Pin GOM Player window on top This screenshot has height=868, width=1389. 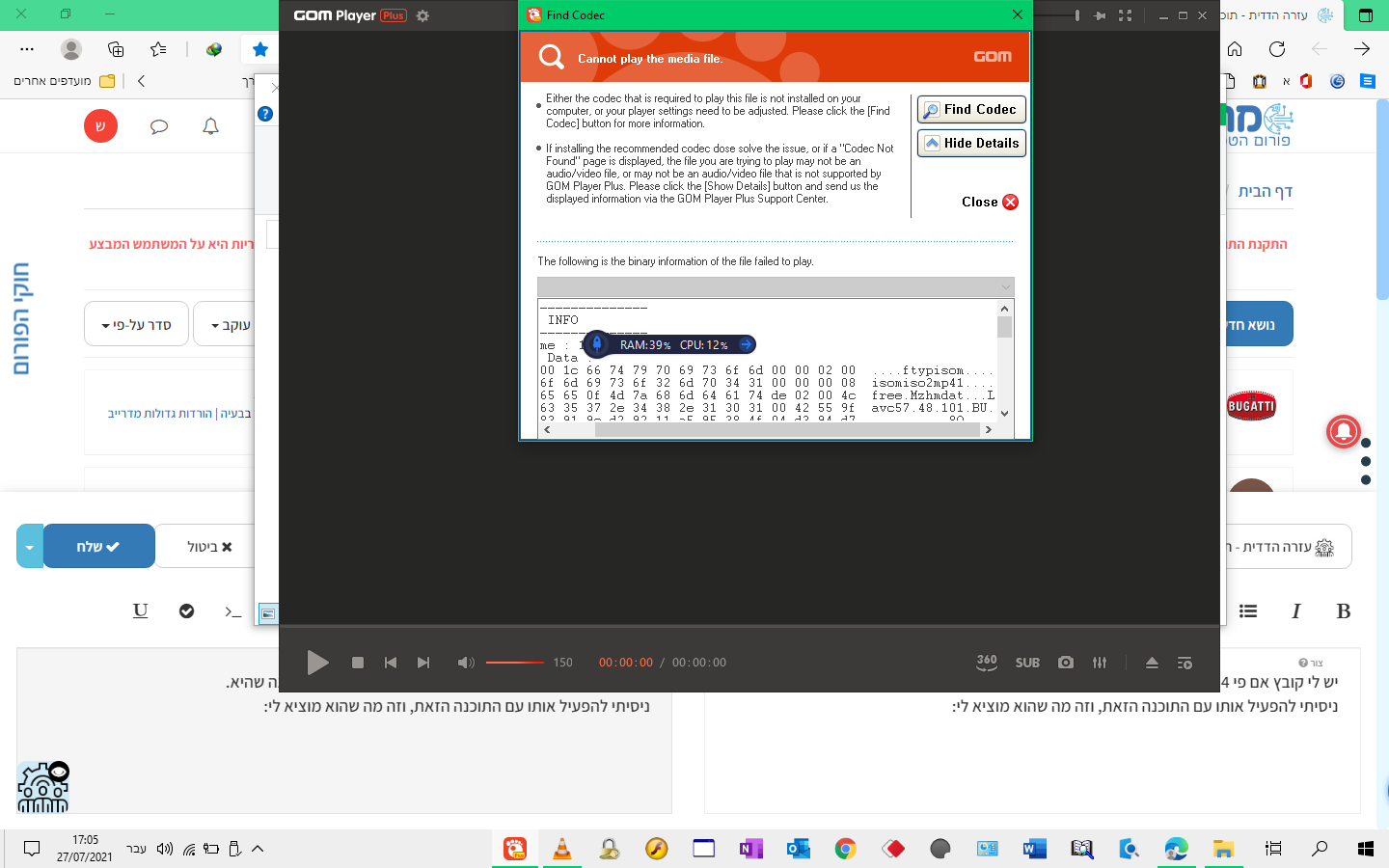1100,15
